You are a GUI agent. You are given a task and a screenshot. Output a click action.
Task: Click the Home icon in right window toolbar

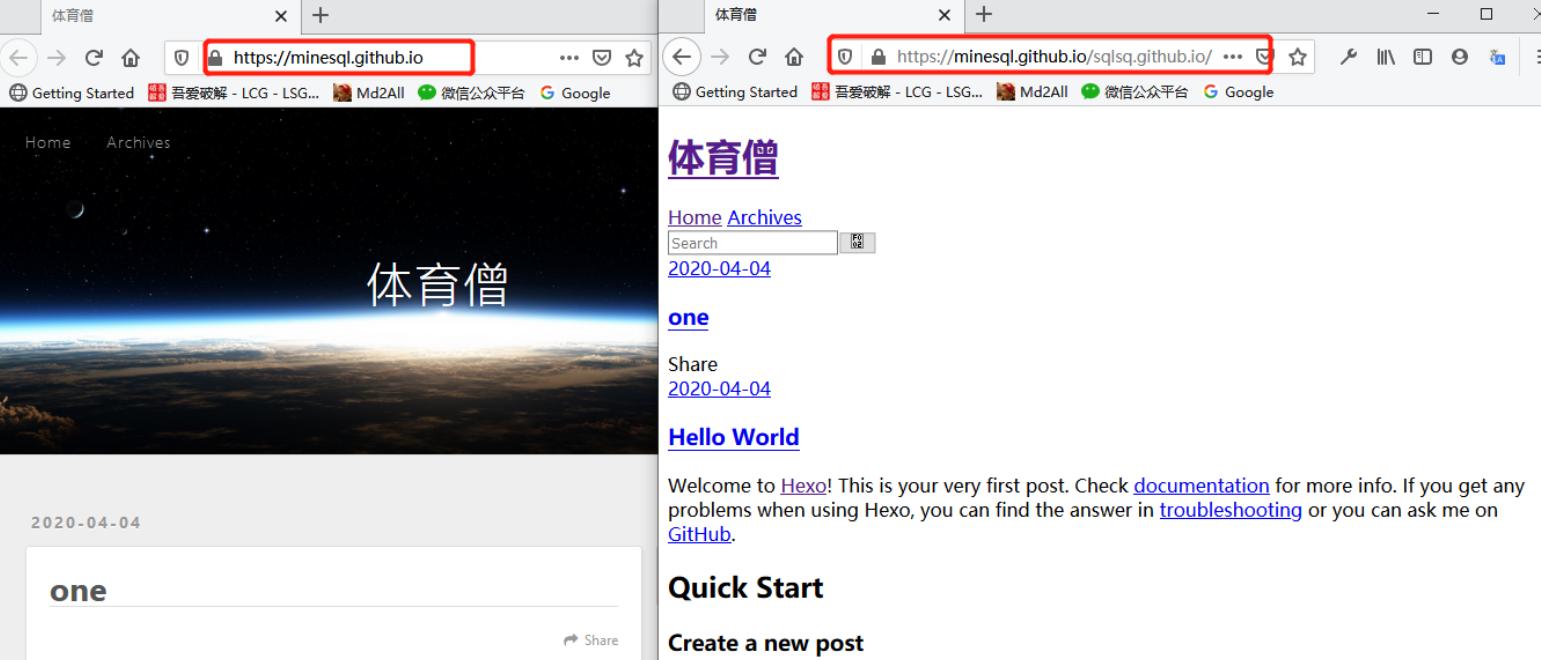pos(794,58)
